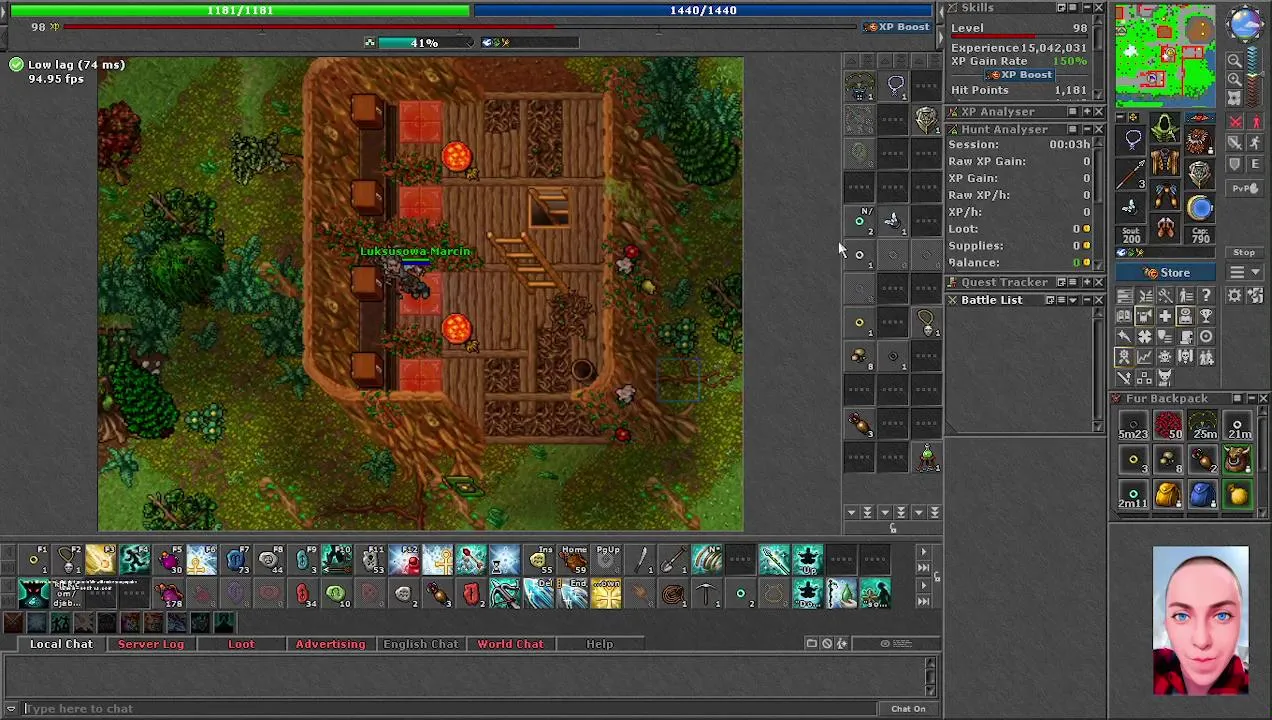
Task: Toggle expert mode E button
Action: coord(1256,163)
